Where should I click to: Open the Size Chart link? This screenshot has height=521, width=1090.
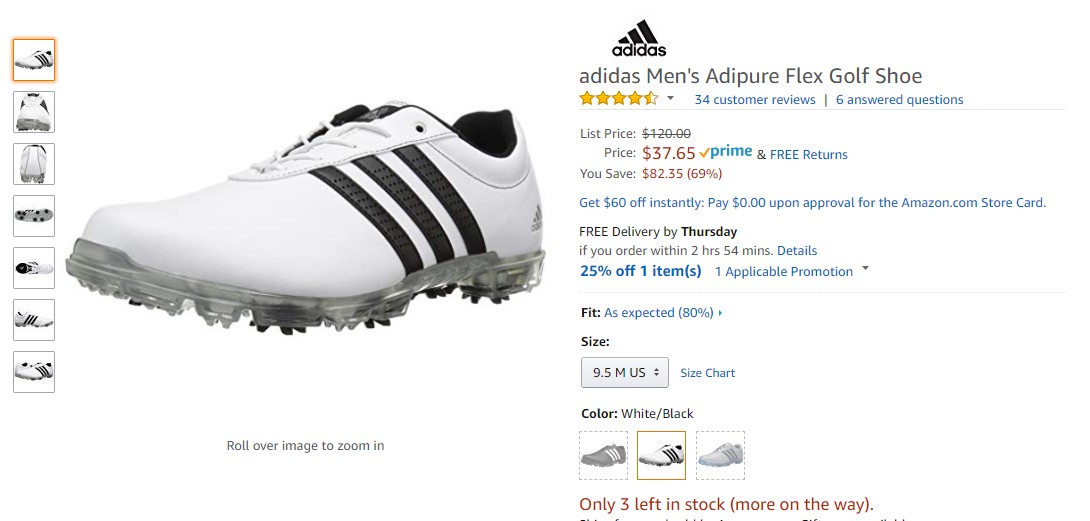pos(707,373)
